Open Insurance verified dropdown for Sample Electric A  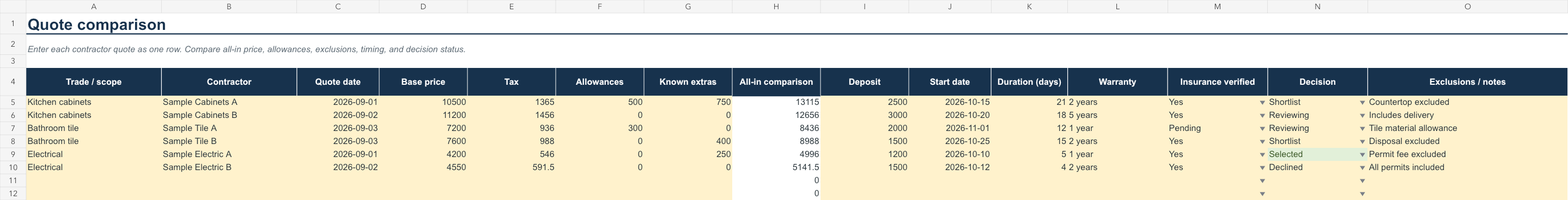(x=1262, y=155)
